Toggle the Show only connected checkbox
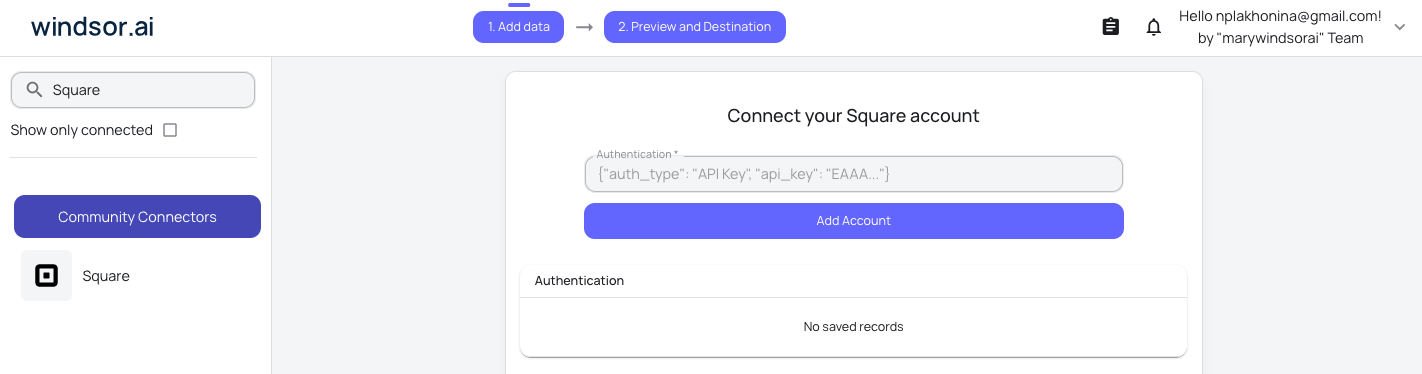 pos(170,130)
